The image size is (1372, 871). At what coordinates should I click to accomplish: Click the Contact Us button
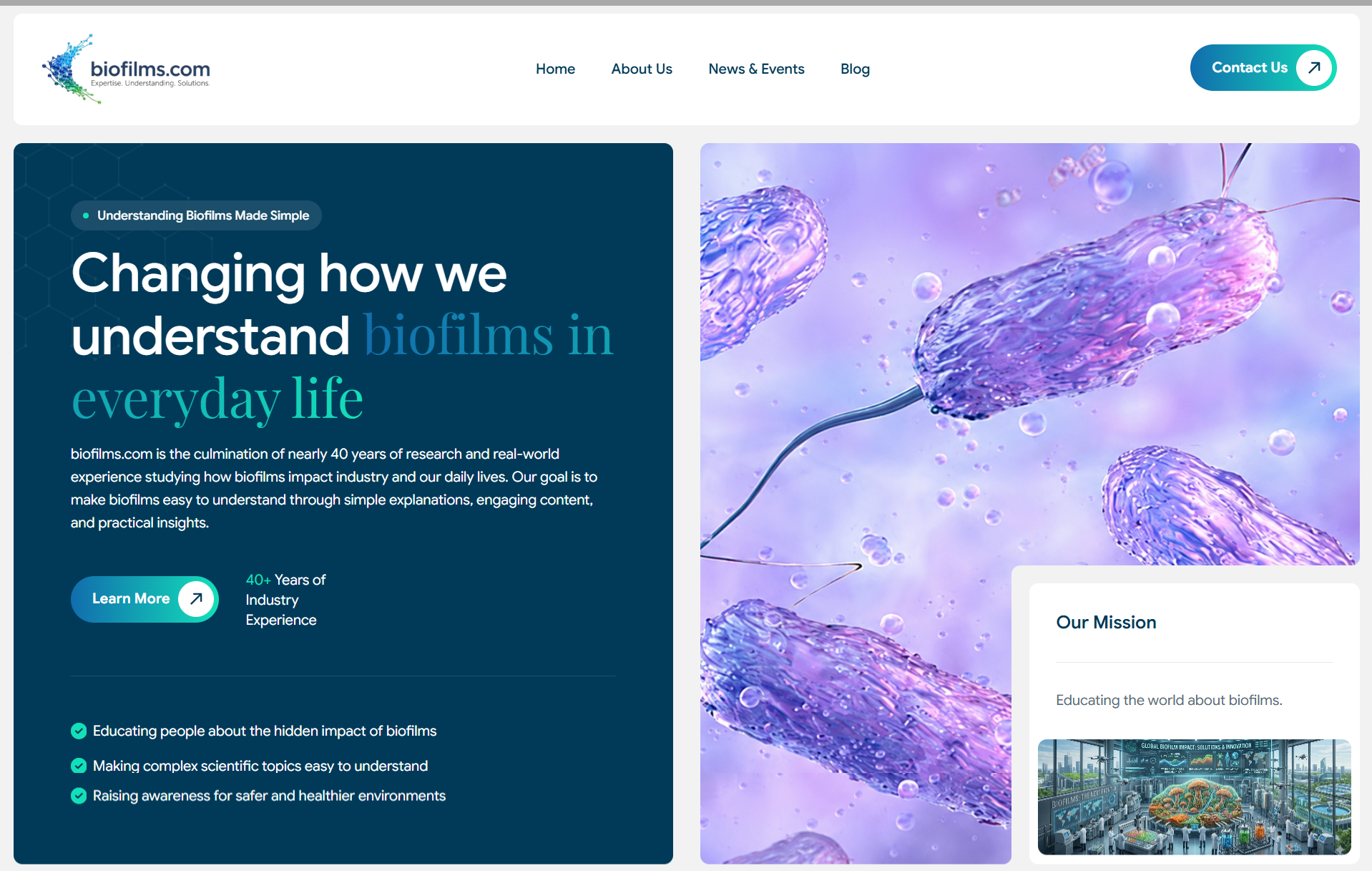[1263, 67]
